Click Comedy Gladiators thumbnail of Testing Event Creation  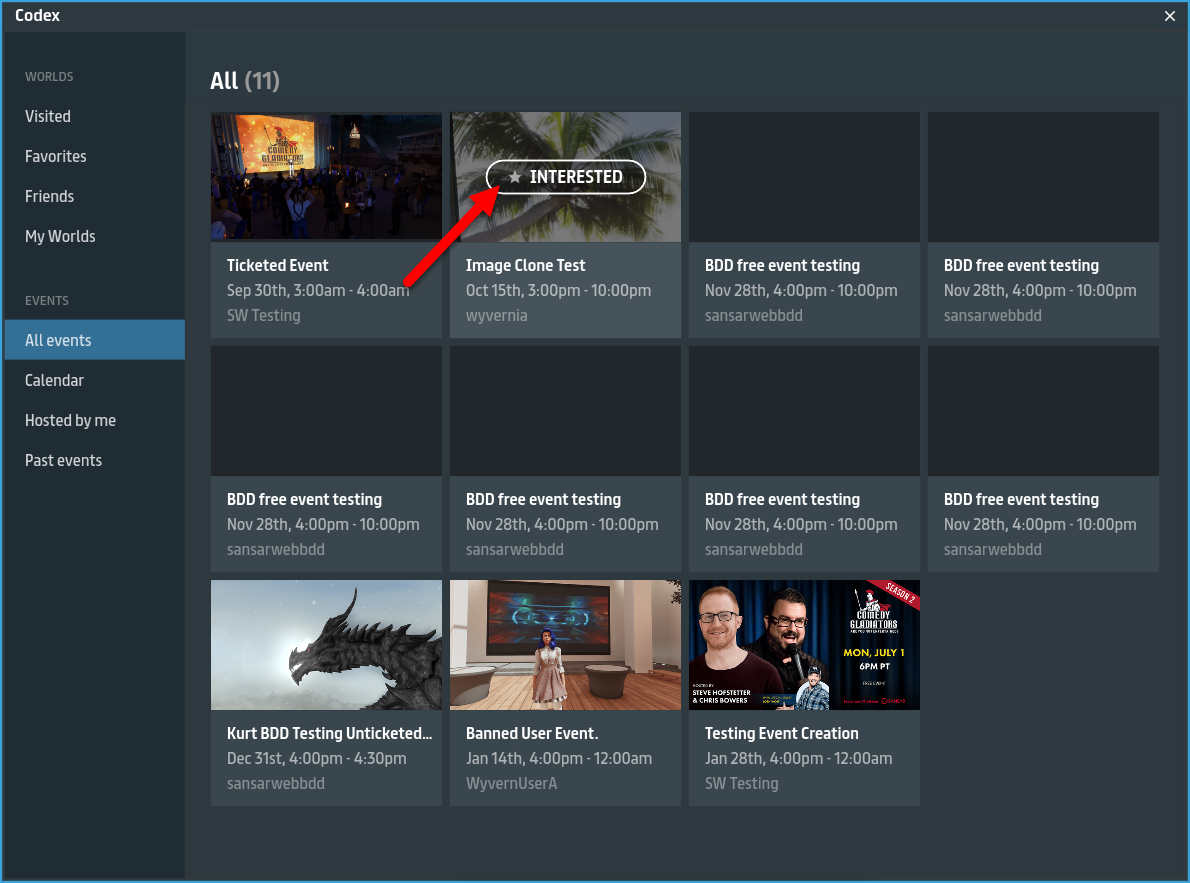[804, 644]
